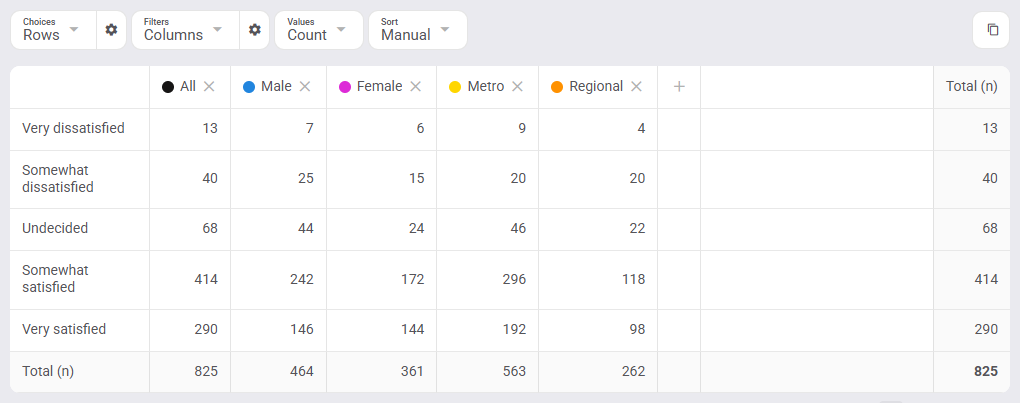Image resolution: width=1020 pixels, height=403 pixels.
Task: Open the Sort Manual dropdown
Action: (x=418, y=30)
